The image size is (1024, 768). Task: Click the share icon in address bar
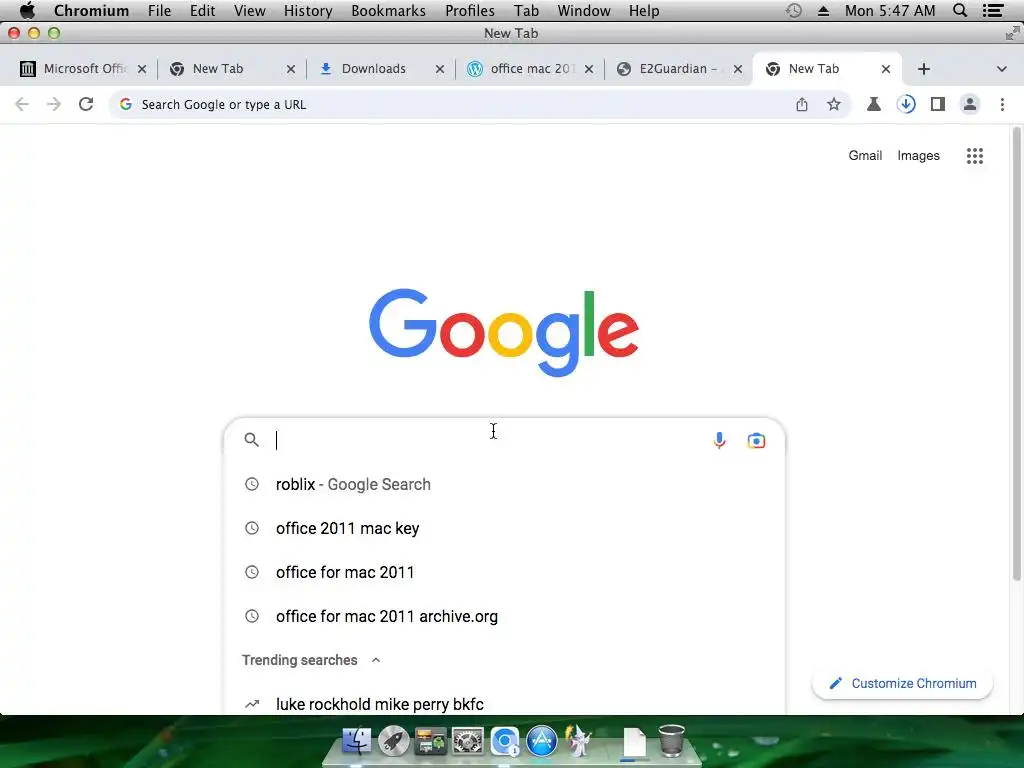point(802,104)
